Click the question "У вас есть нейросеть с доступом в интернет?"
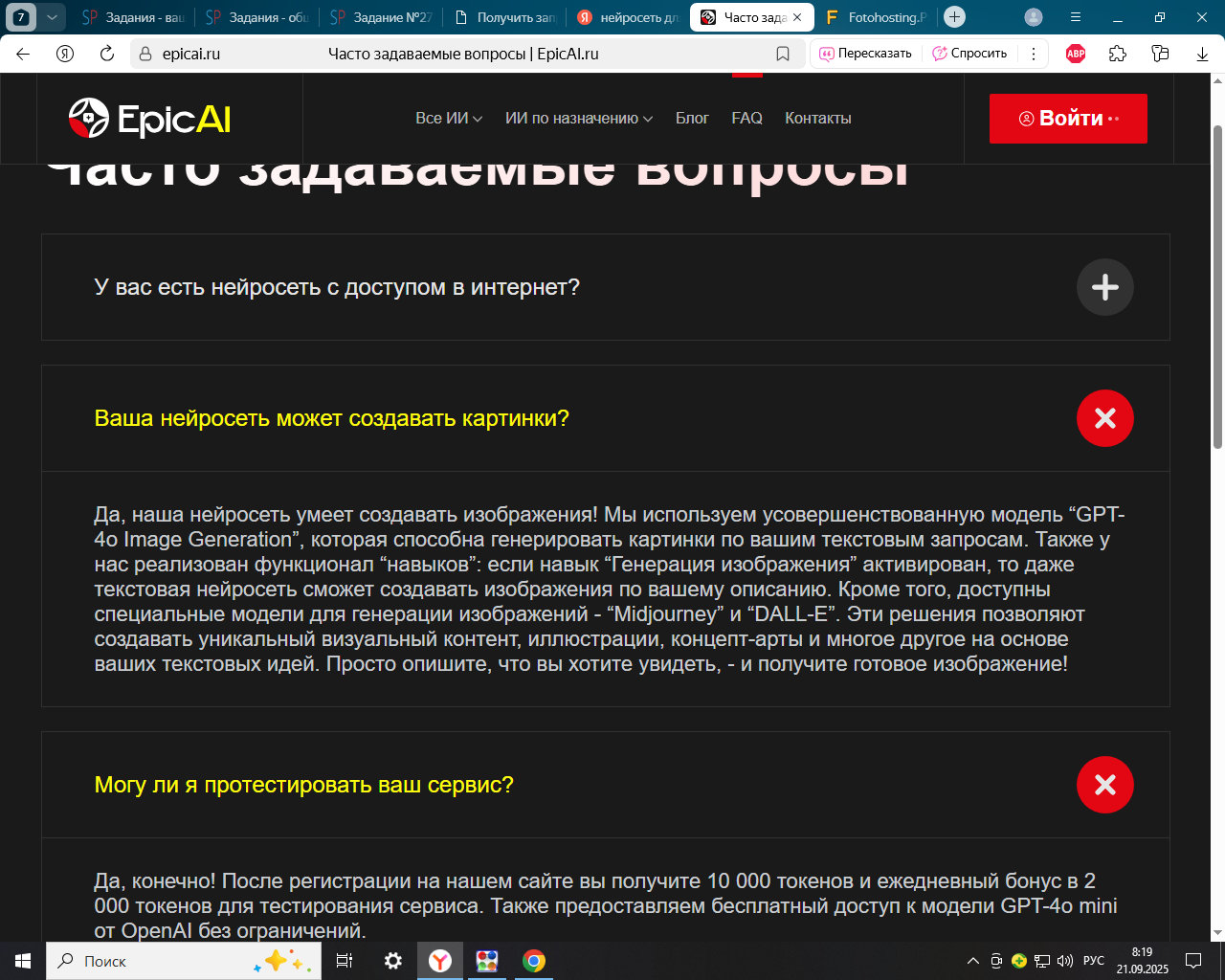The height and width of the screenshot is (980, 1225). coord(337,287)
